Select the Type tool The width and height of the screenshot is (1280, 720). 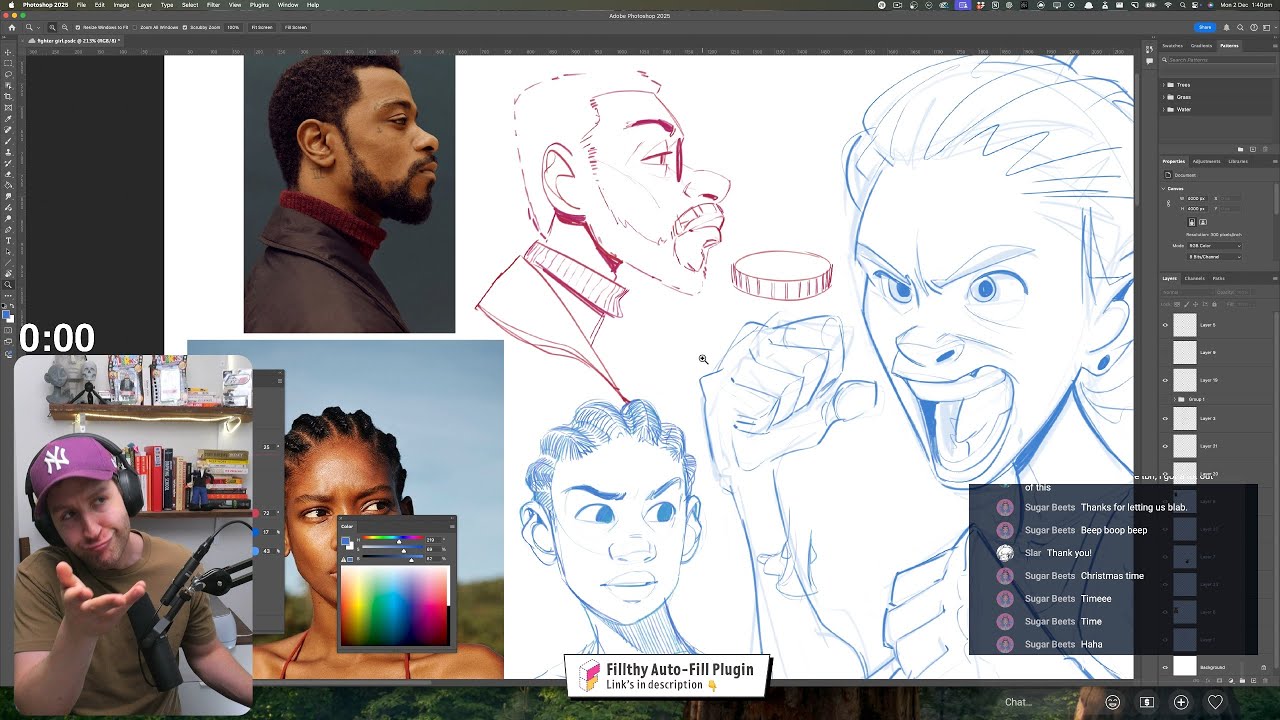pos(8,240)
